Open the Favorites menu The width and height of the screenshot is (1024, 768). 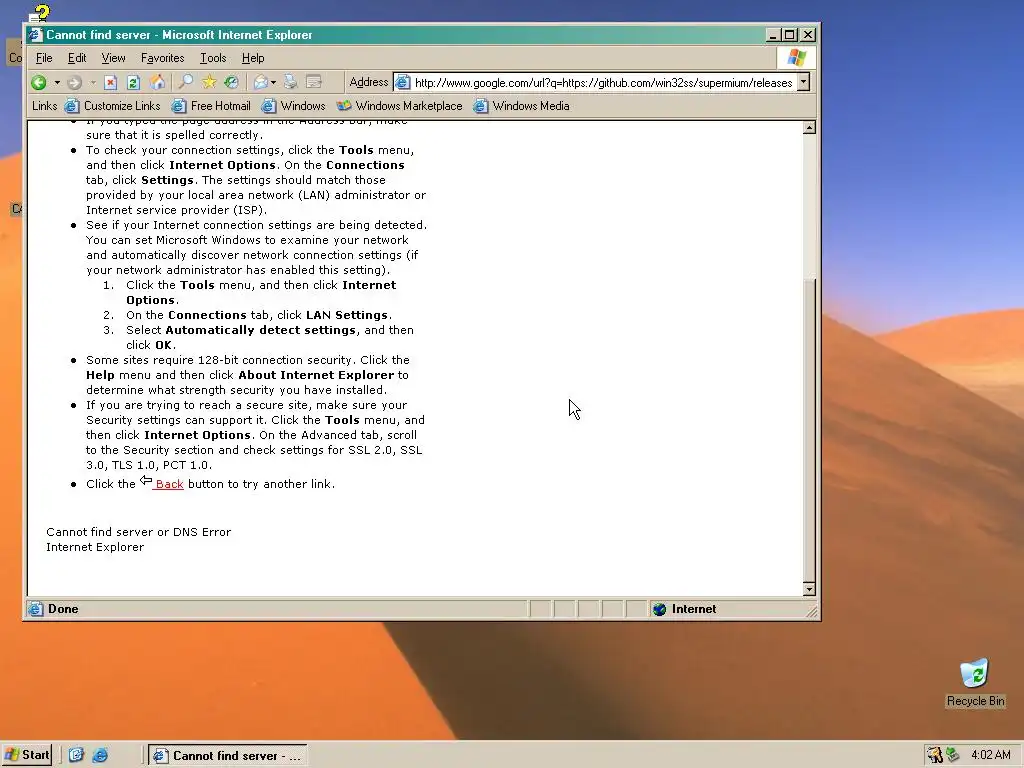click(x=163, y=58)
